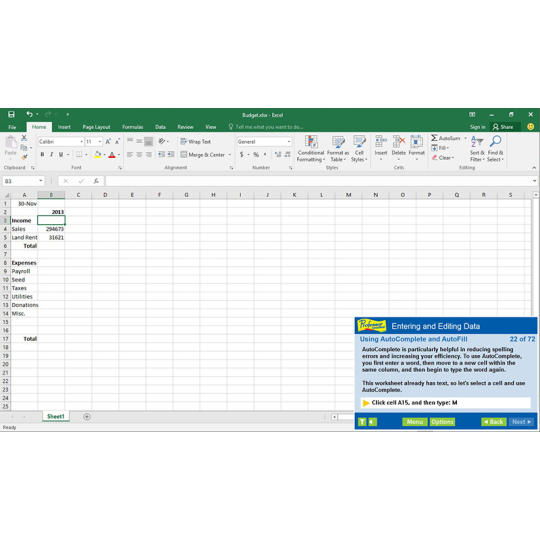Click the yellow Fill Color swatch button
This screenshot has width=540, height=540.
point(97,155)
